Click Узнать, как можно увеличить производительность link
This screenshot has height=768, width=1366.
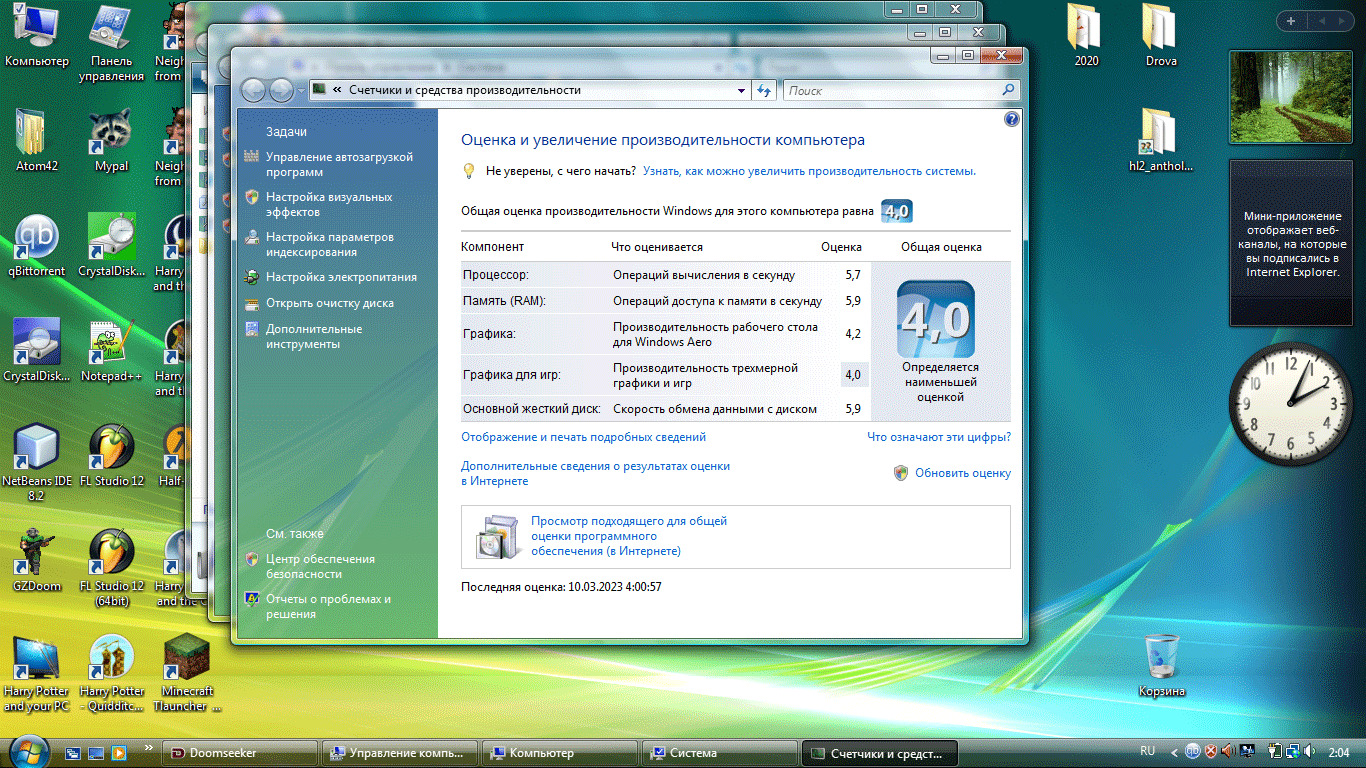(809, 171)
